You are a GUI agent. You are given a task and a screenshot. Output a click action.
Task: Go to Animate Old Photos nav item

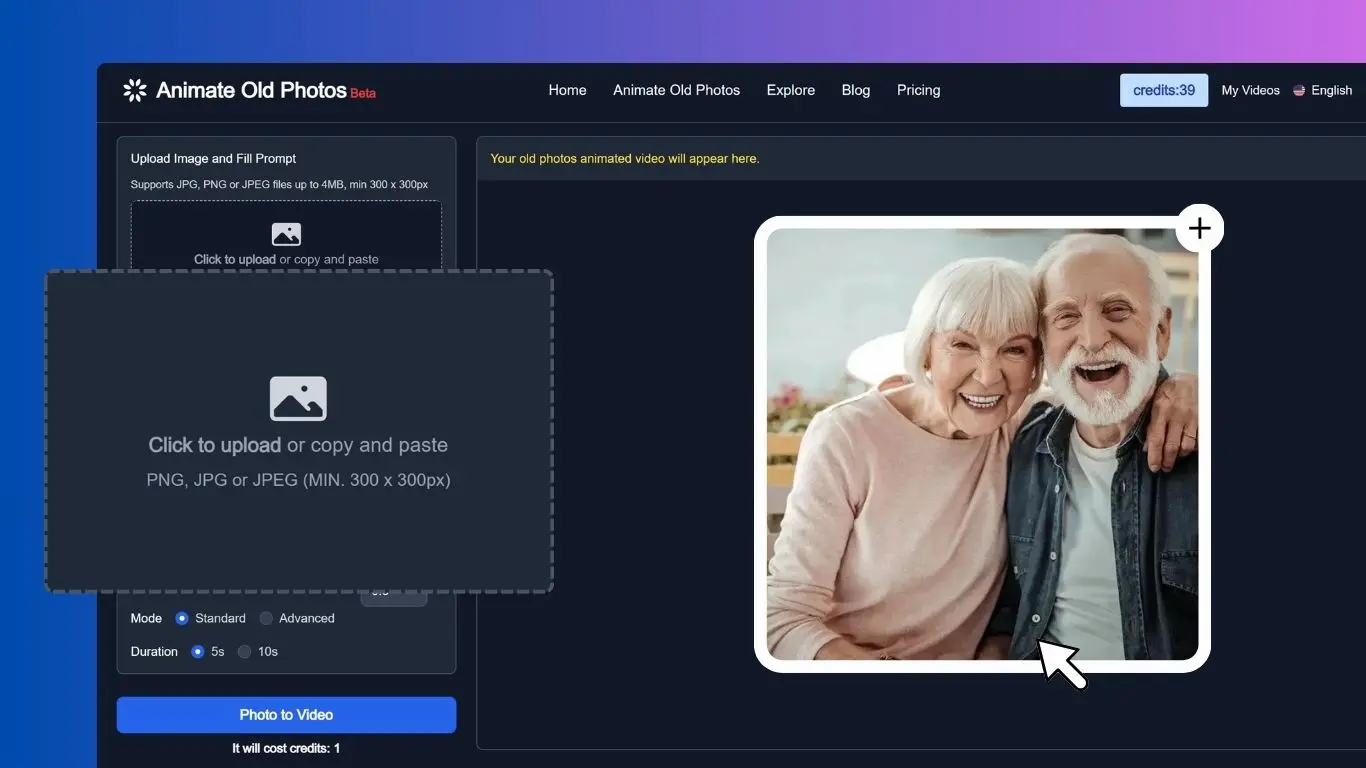click(676, 90)
